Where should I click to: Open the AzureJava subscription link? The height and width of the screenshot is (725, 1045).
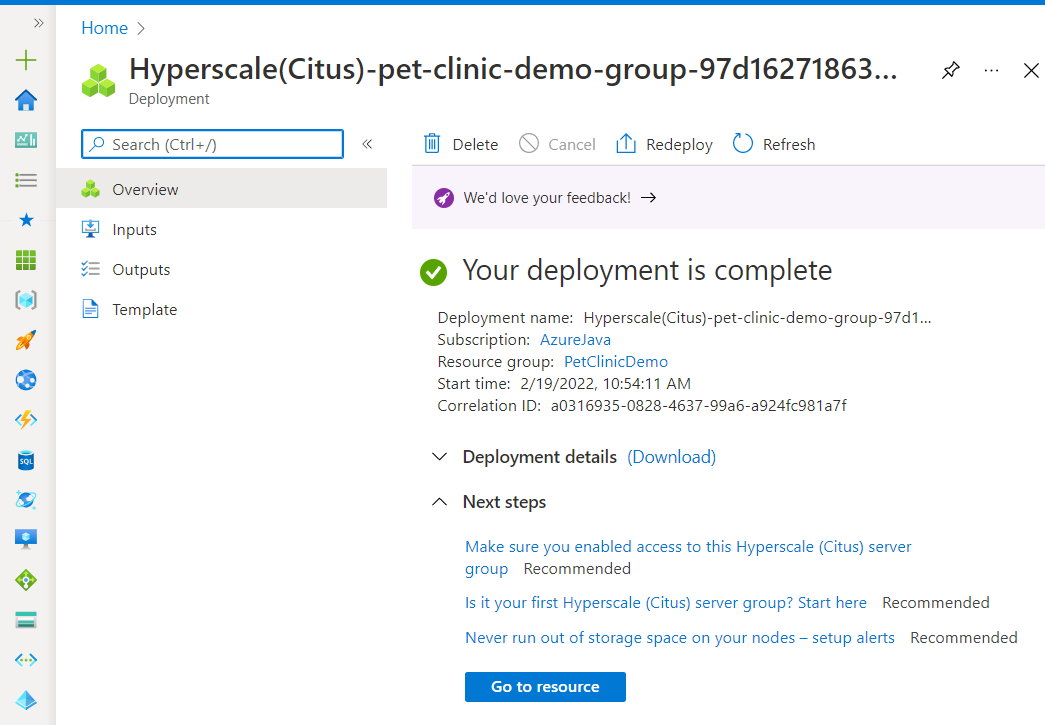tap(575, 340)
